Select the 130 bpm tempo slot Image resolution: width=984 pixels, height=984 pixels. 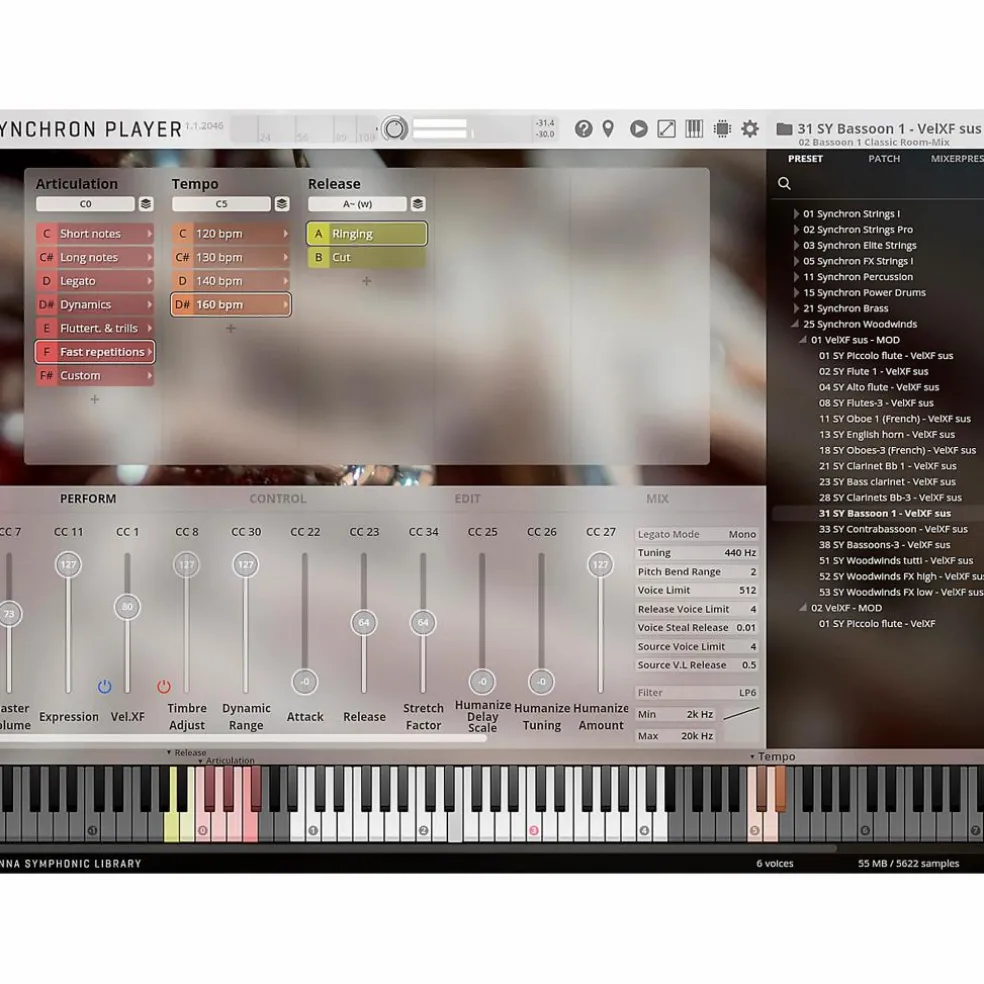coord(231,257)
